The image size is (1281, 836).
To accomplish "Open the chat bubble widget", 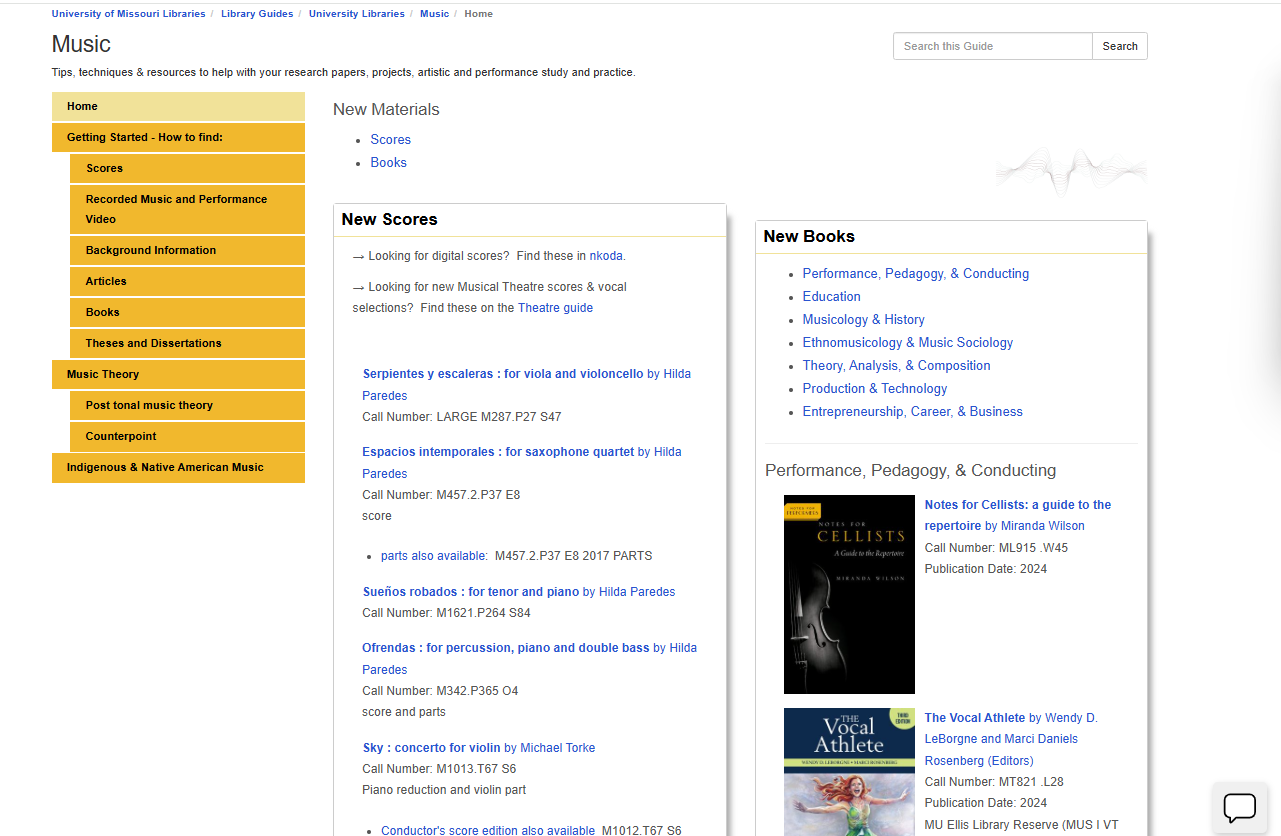I will [1239, 807].
